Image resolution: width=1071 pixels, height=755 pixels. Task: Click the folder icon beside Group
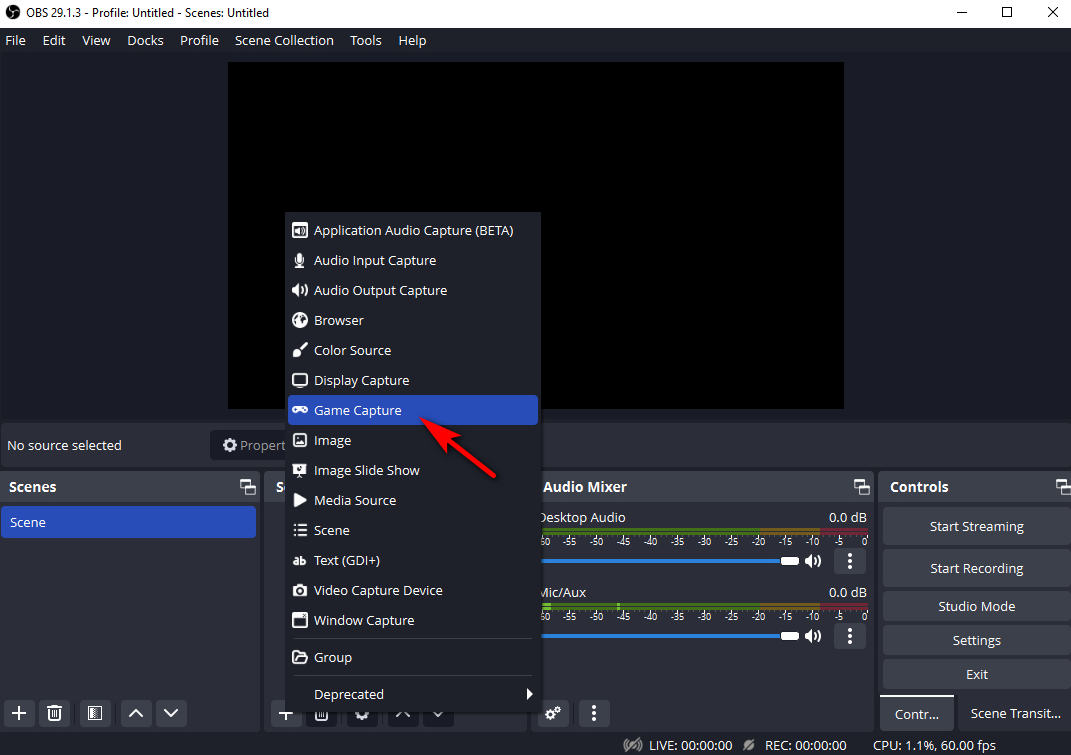point(300,657)
